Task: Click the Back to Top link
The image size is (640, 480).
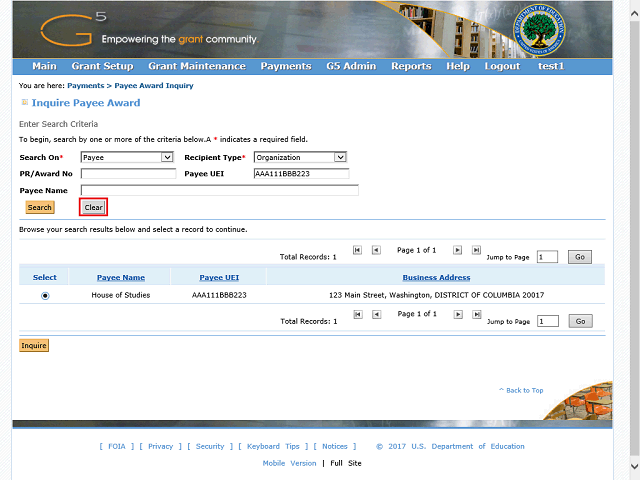Action: pyautogui.click(x=521, y=390)
